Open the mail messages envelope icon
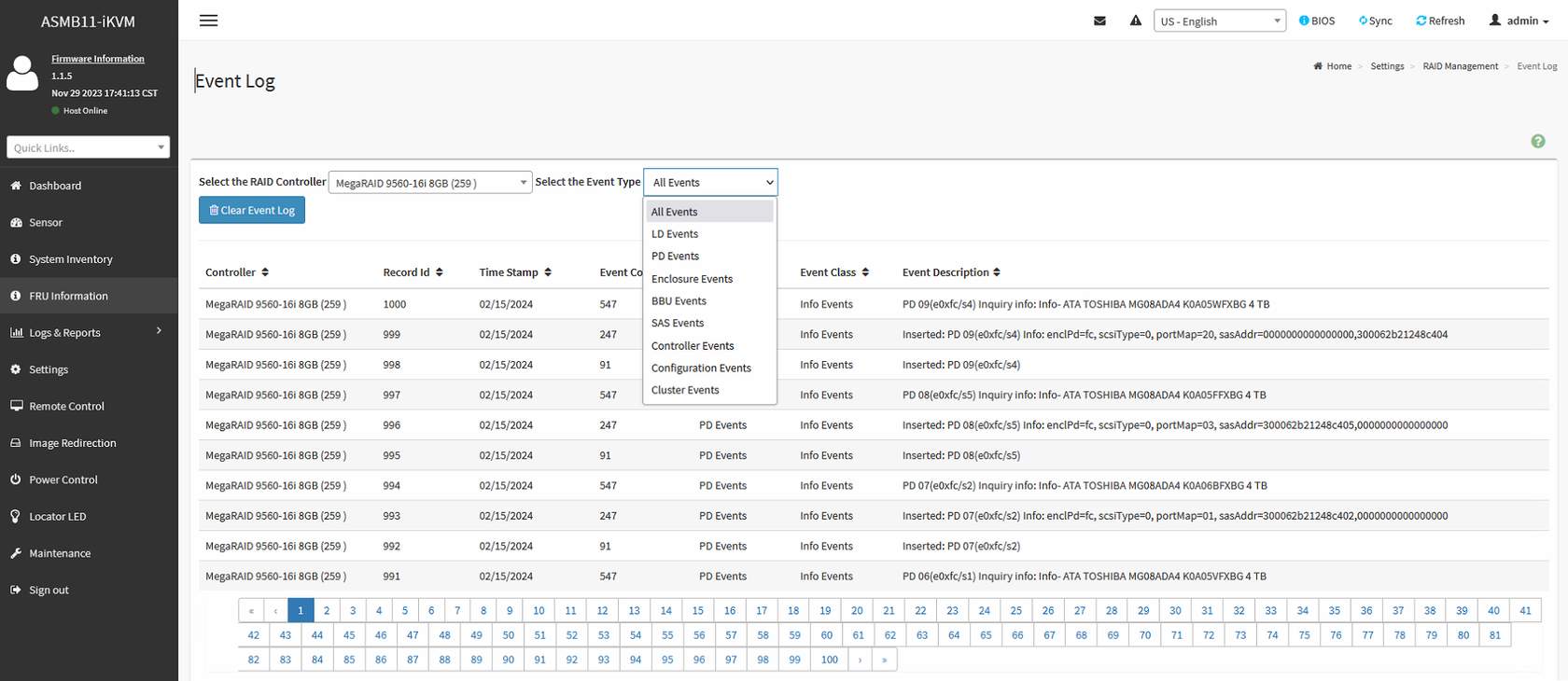1568x681 pixels. pyautogui.click(x=1099, y=21)
